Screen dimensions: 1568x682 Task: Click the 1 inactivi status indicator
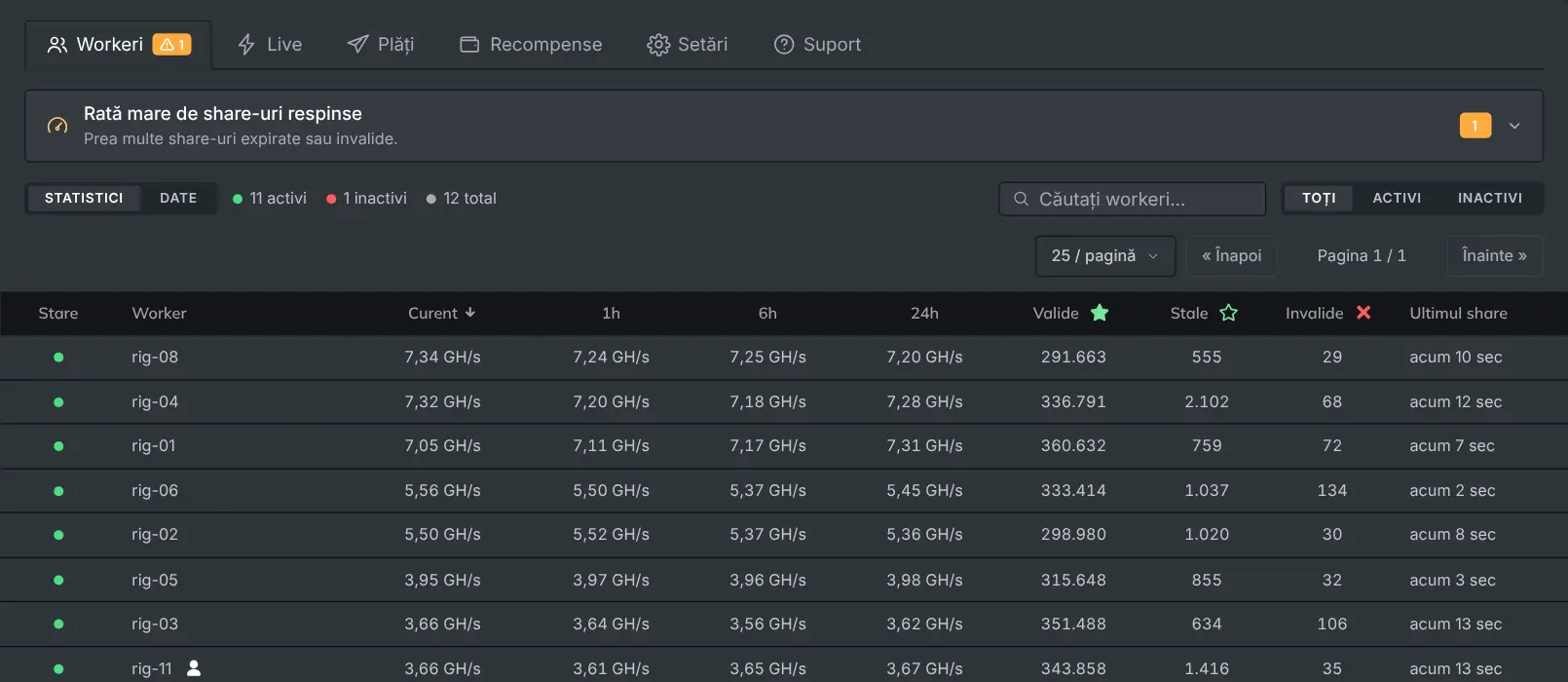[x=366, y=199]
